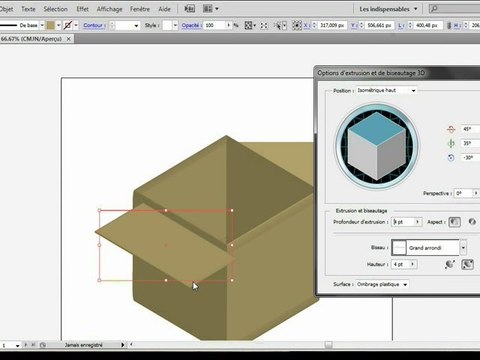Click the constrain width and height link icon
The height and width of the screenshot is (360, 480).
point(449,25)
